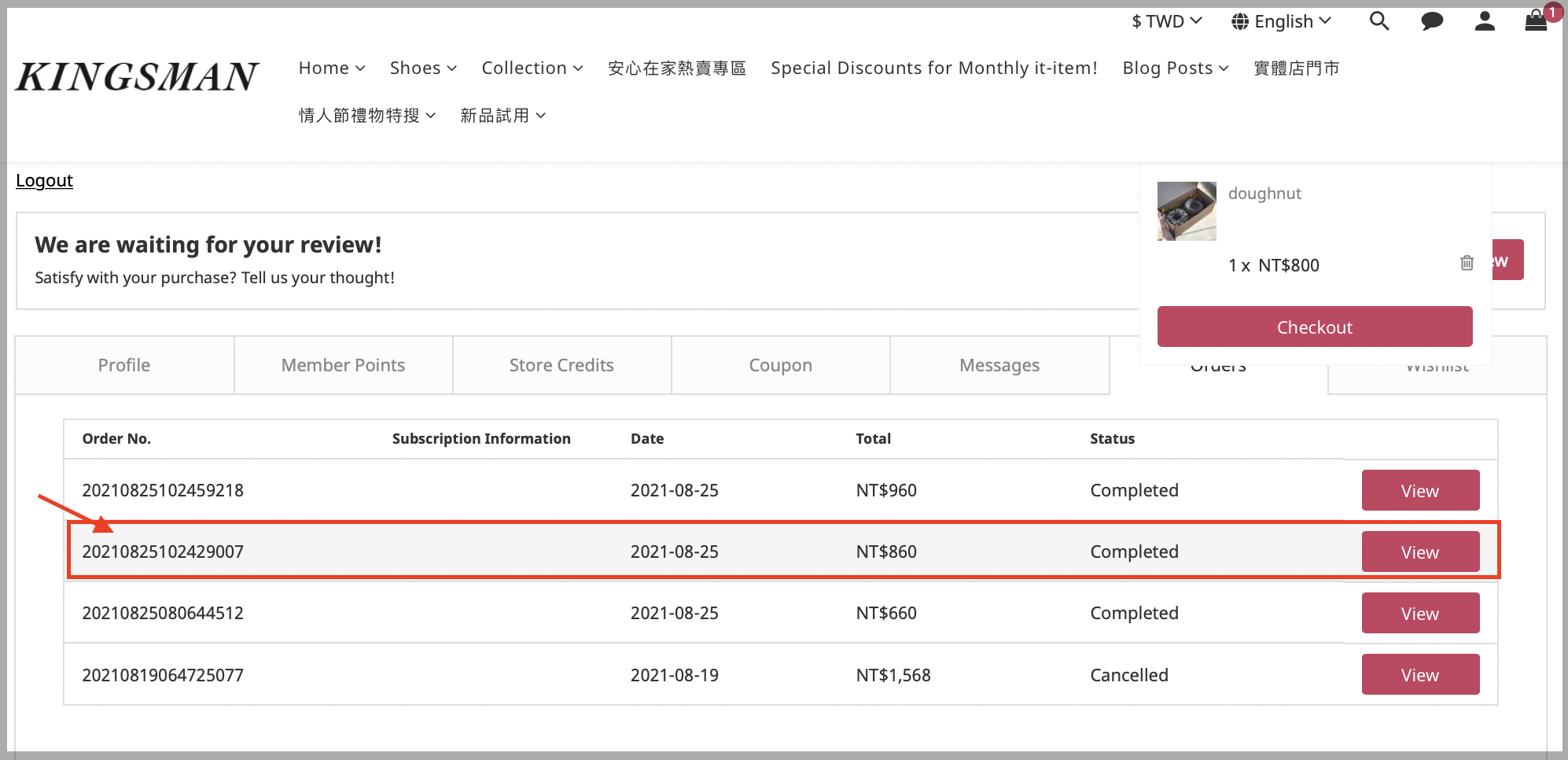Click the 2021-08-19 date cell

[x=675, y=675]
